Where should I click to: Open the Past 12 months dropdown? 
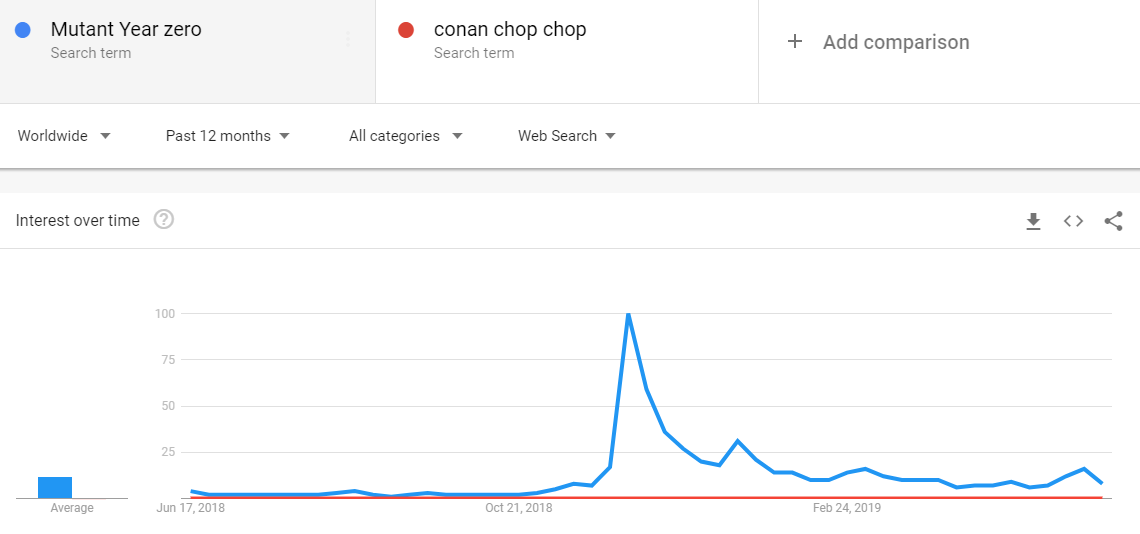pos(228,136)
